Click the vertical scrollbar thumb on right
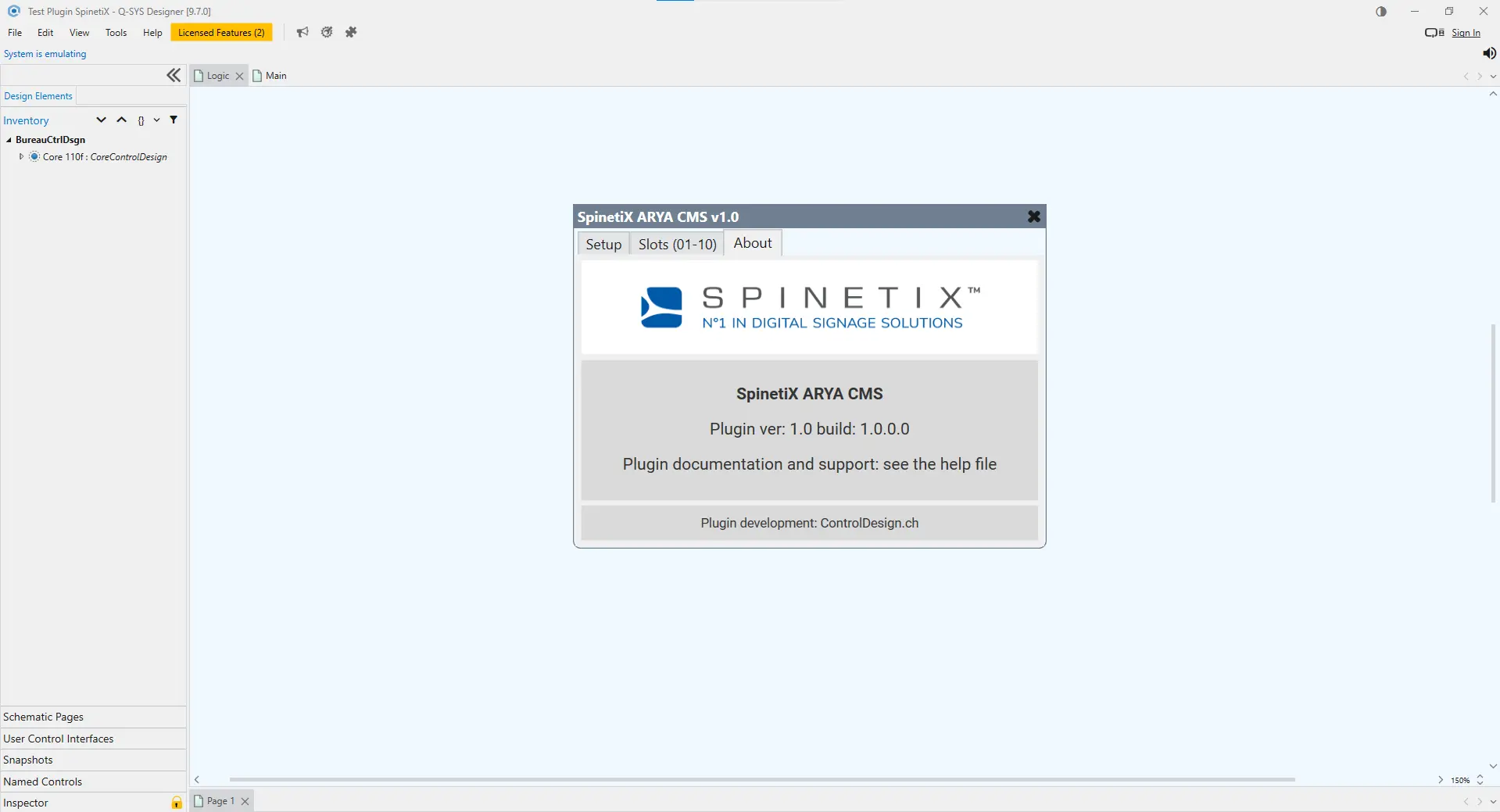 1493,413
